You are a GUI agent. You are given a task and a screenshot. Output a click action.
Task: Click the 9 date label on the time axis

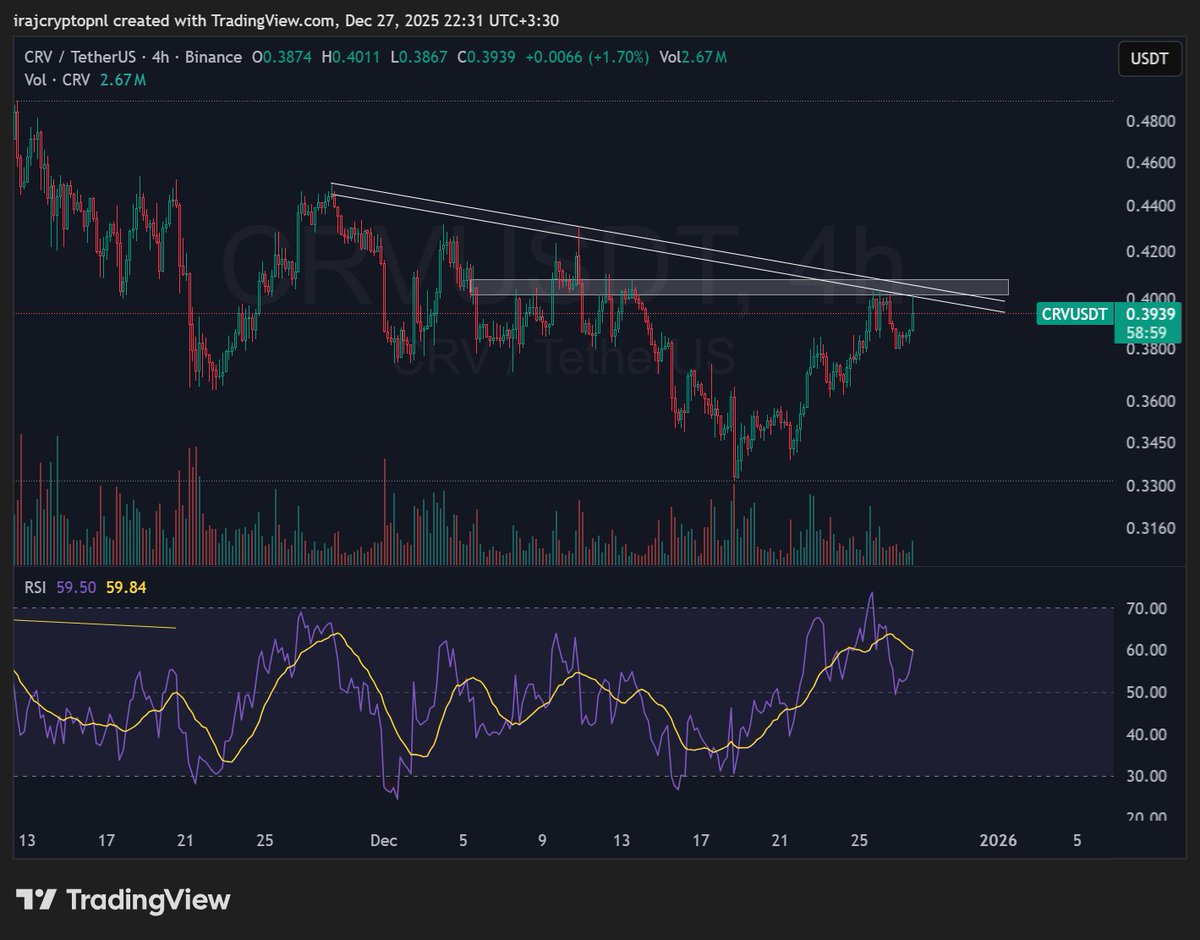(542, 841)
